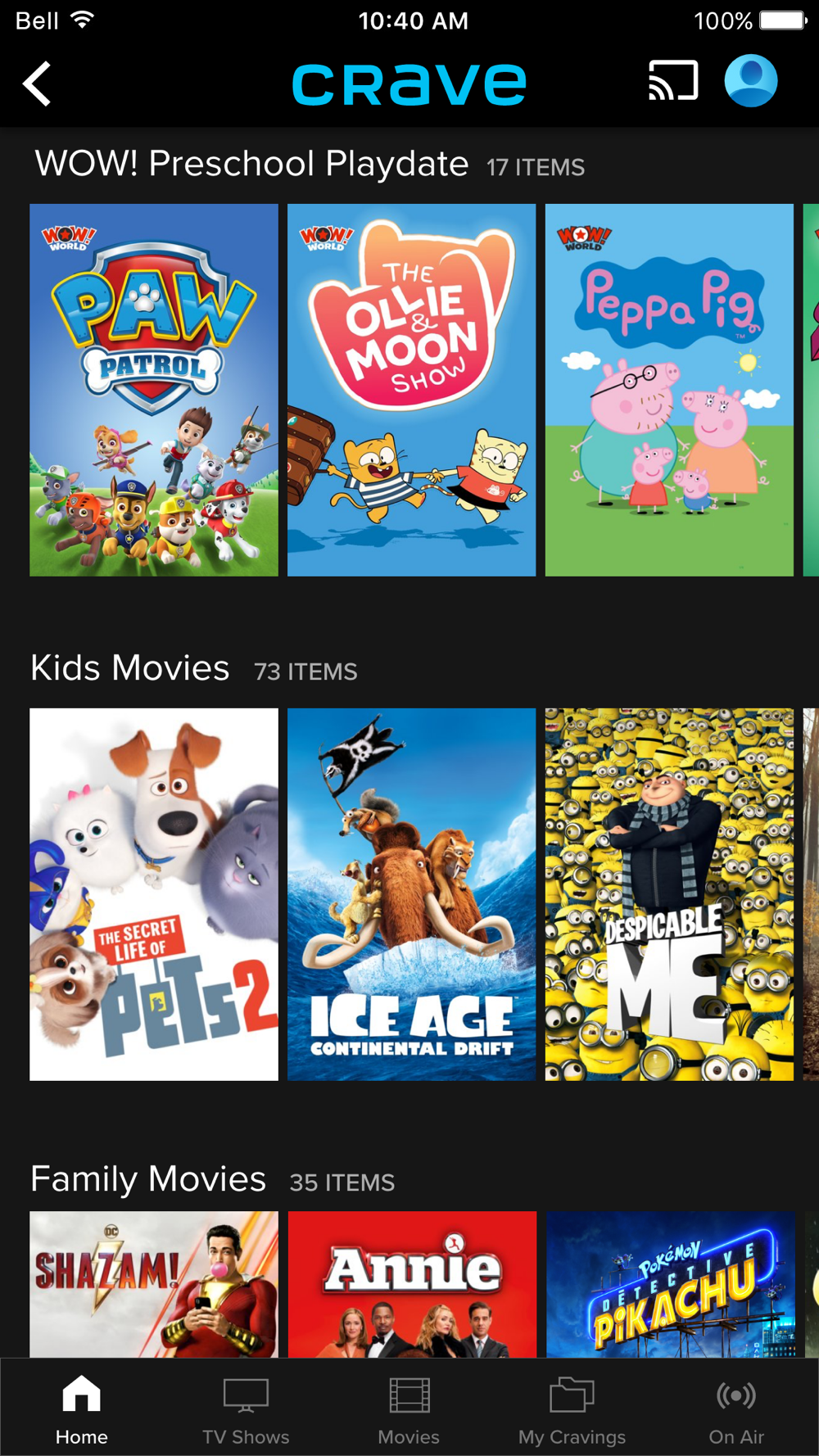Open the Detective Pikachu thumbnail
This screenshot has width=819, height=1456.
coord(671,1284)
